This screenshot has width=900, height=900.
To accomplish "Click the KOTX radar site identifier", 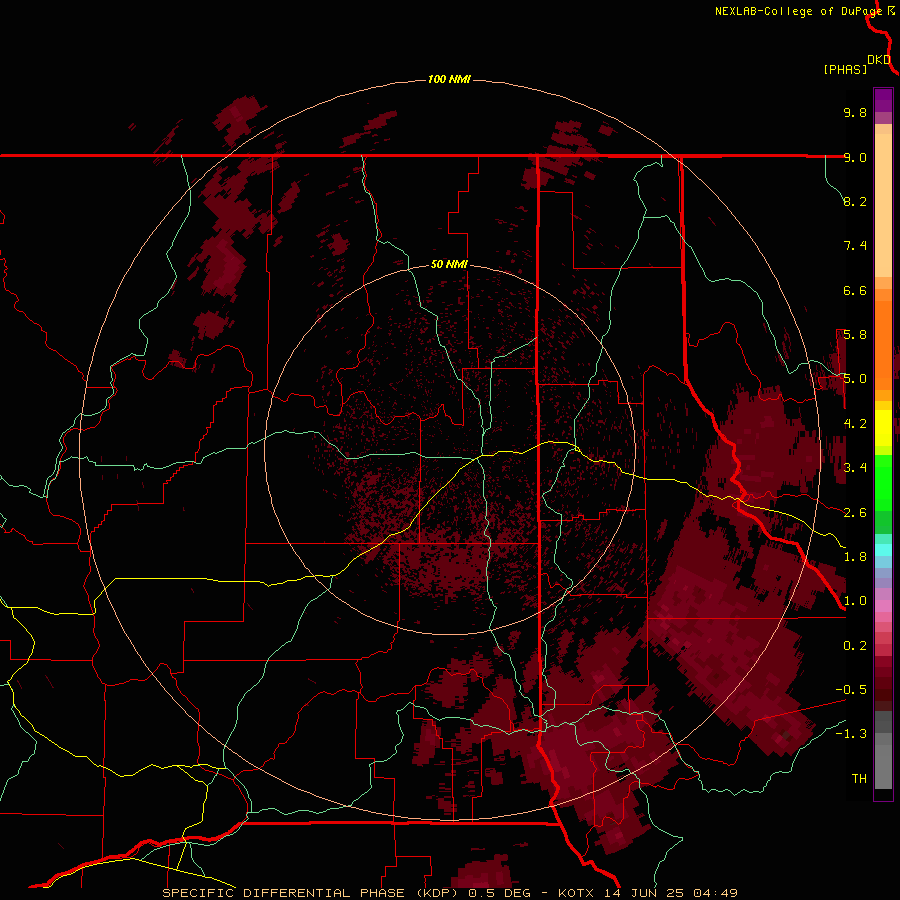I will 577,893.
